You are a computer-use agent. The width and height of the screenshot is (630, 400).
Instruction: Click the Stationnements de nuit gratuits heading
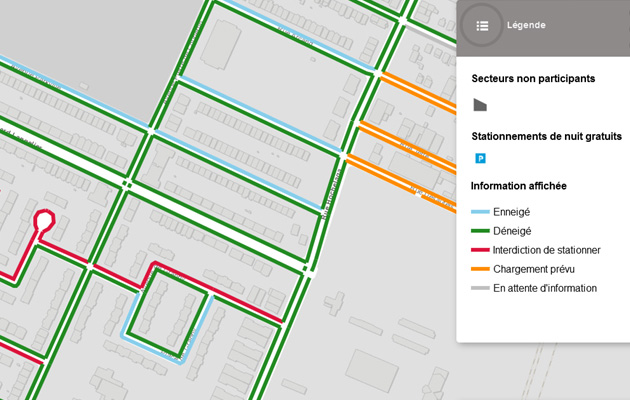tap(546, 136)
